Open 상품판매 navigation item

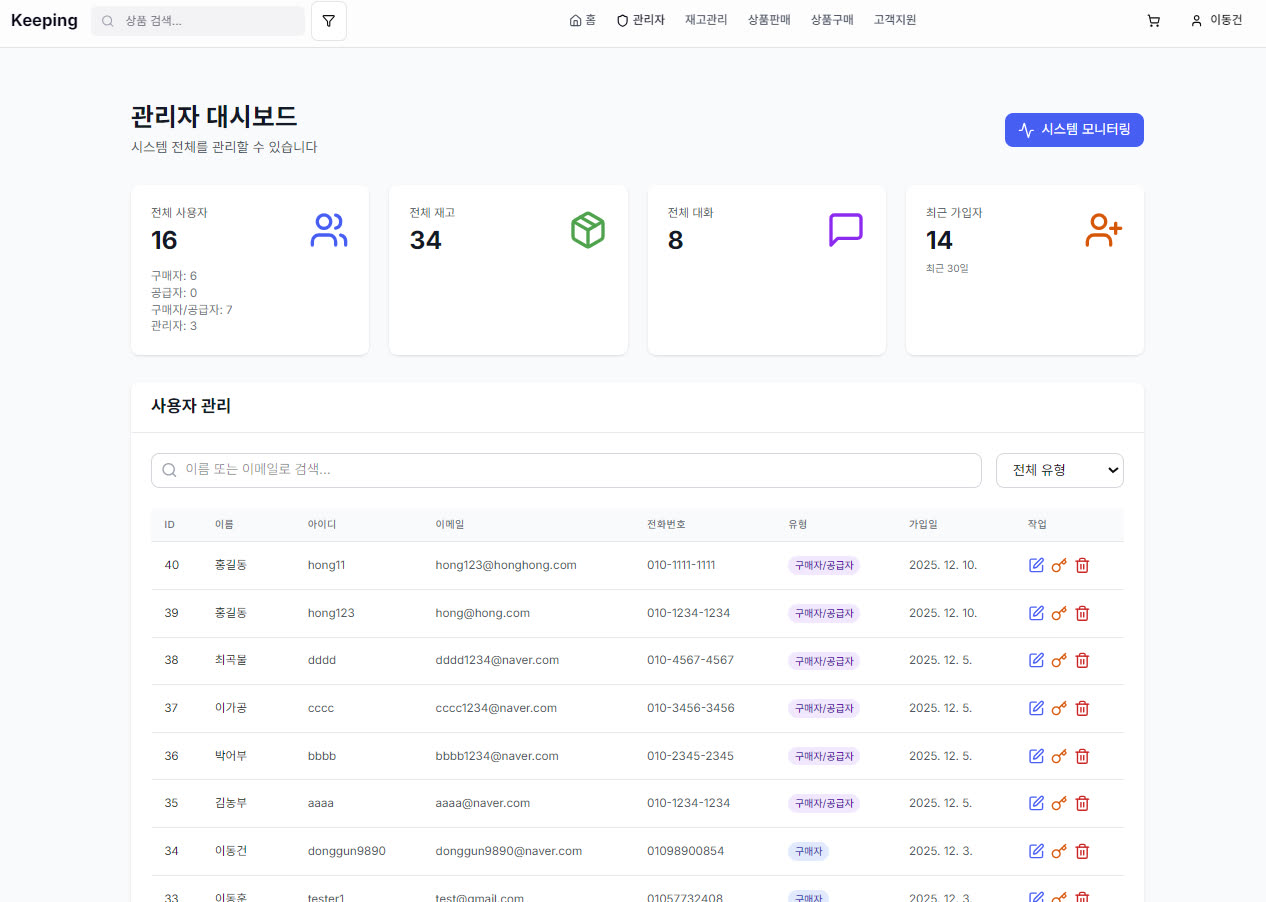pyautogui.click(x=769, y=20)
